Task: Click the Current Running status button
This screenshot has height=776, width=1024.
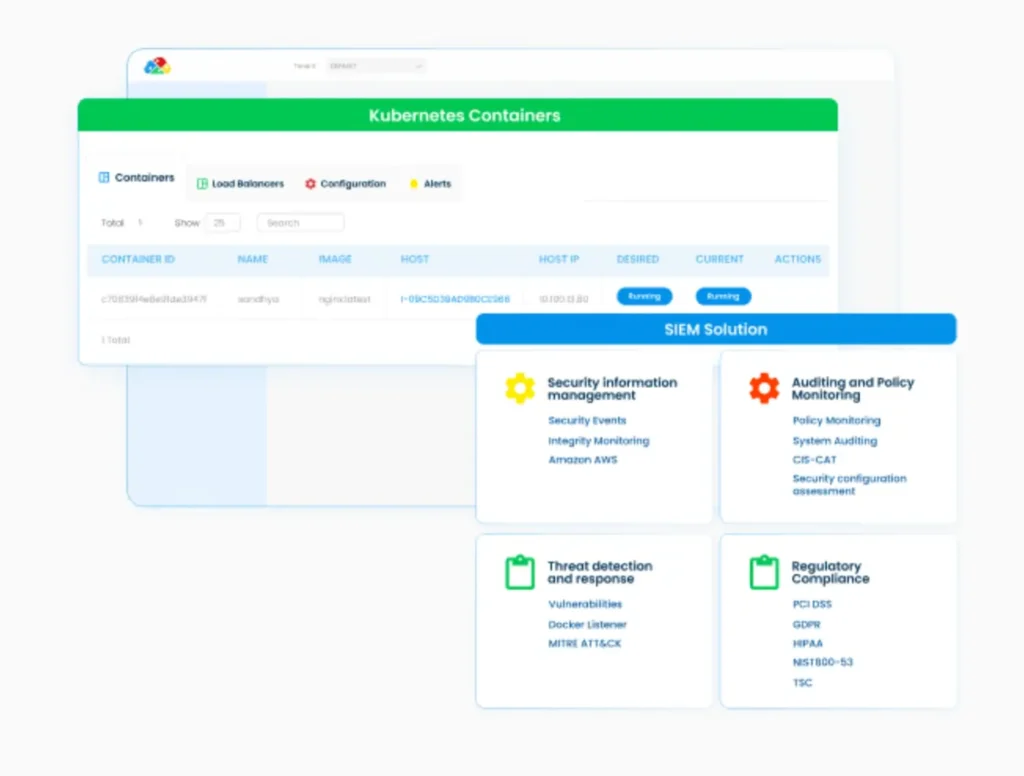Action: 723,297
